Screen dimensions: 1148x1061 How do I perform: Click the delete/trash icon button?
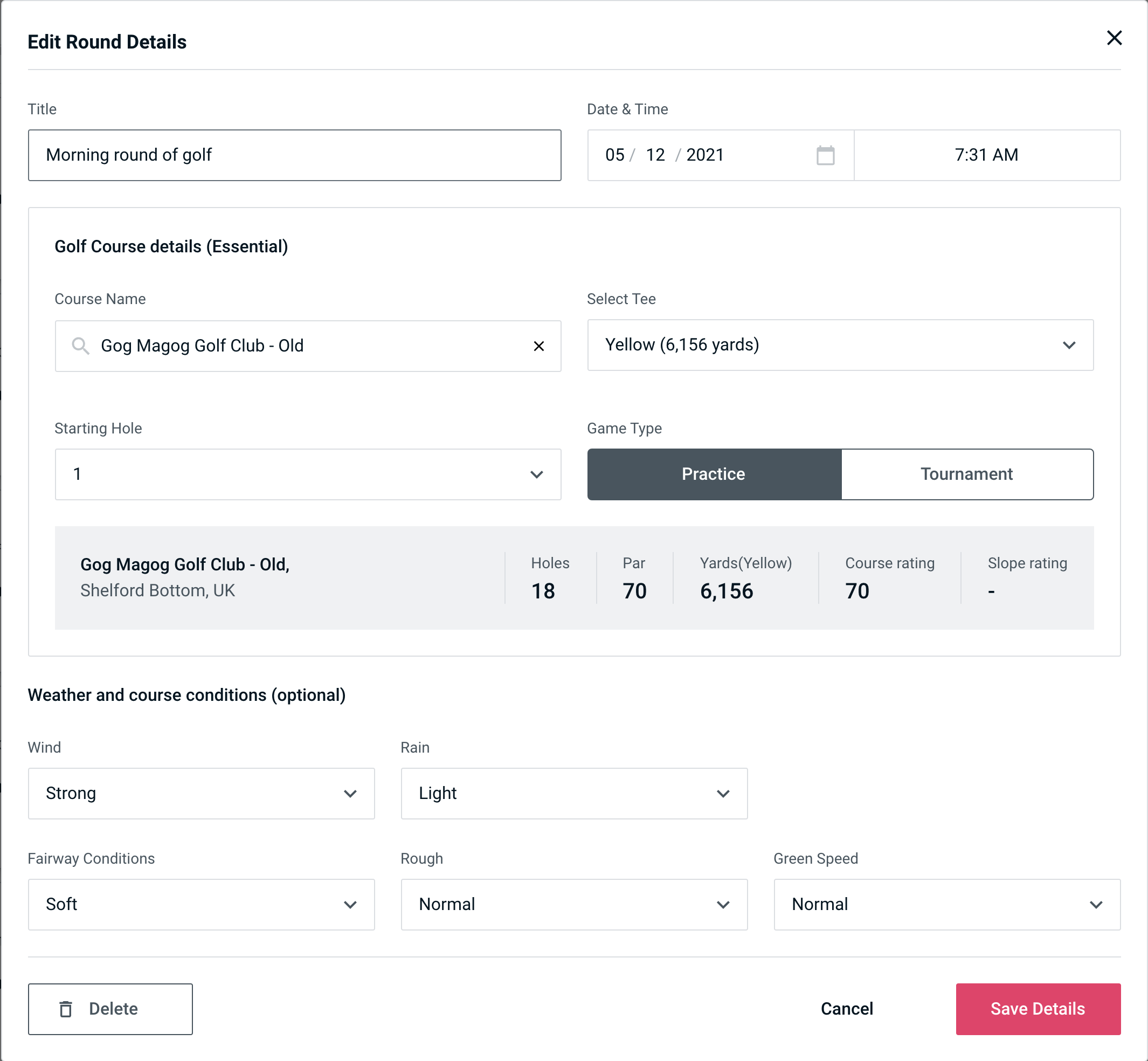66,1009
